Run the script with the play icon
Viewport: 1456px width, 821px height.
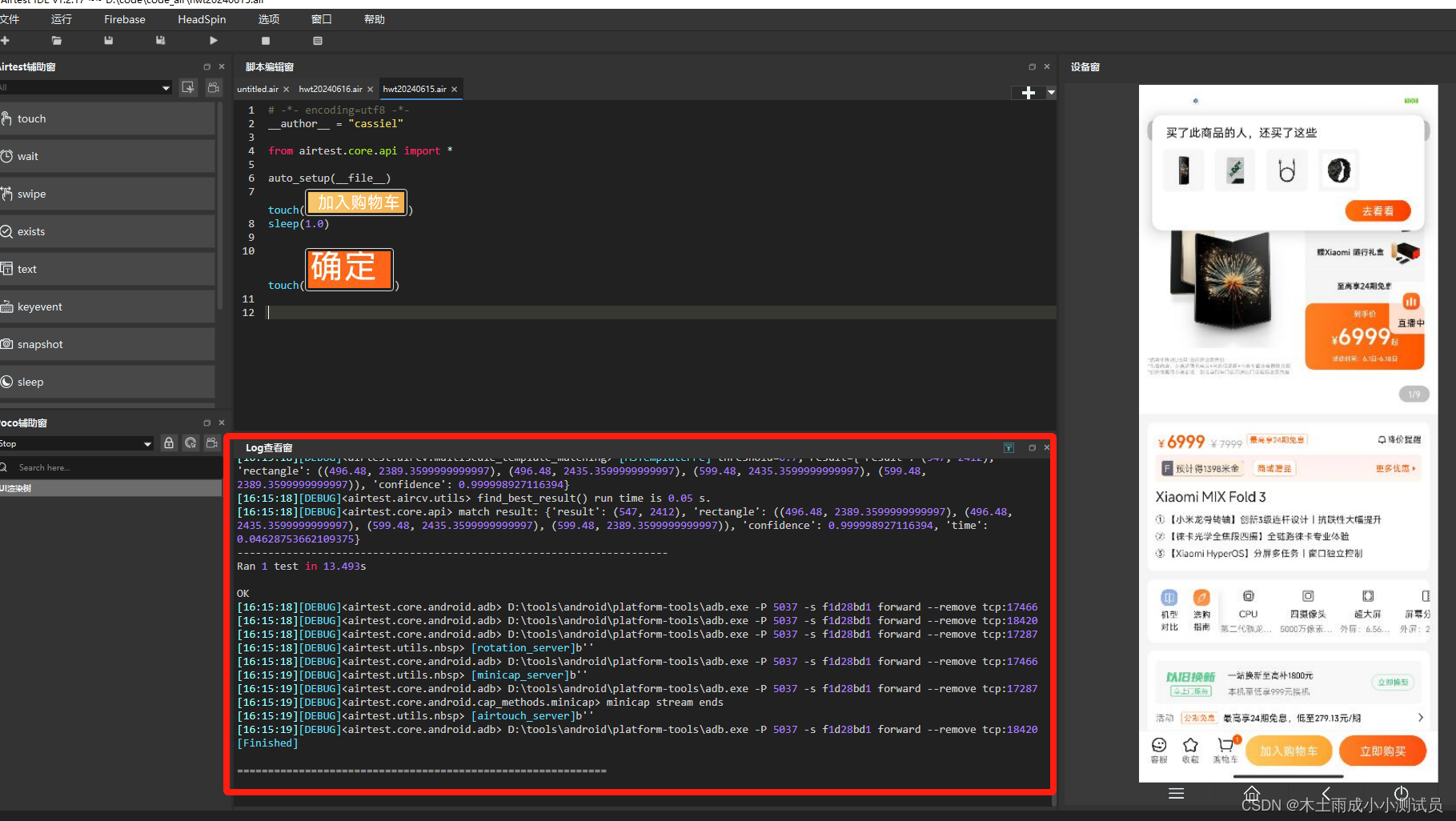click(213, 40)
